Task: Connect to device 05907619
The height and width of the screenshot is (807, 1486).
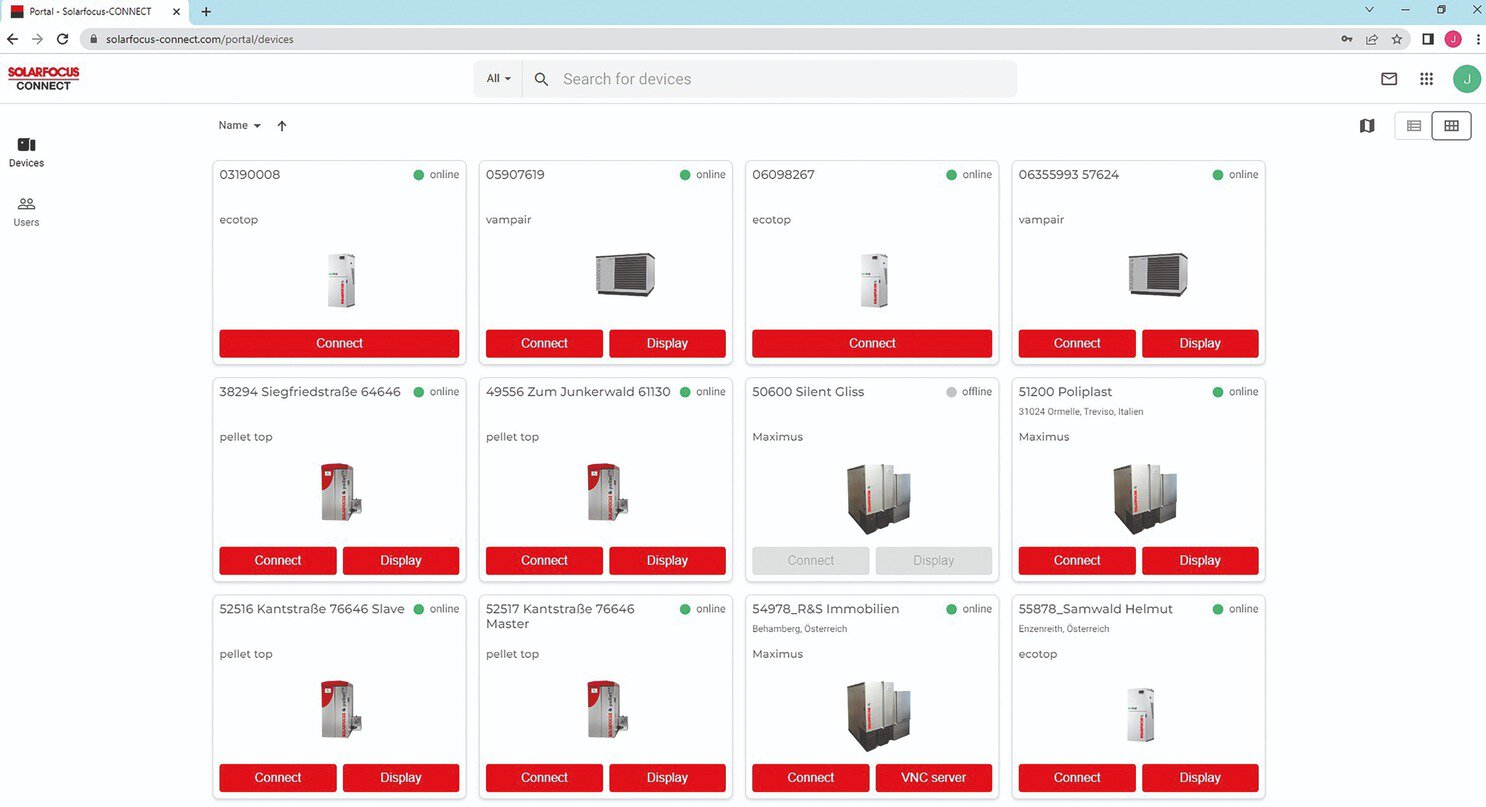Action: point(544,343)
